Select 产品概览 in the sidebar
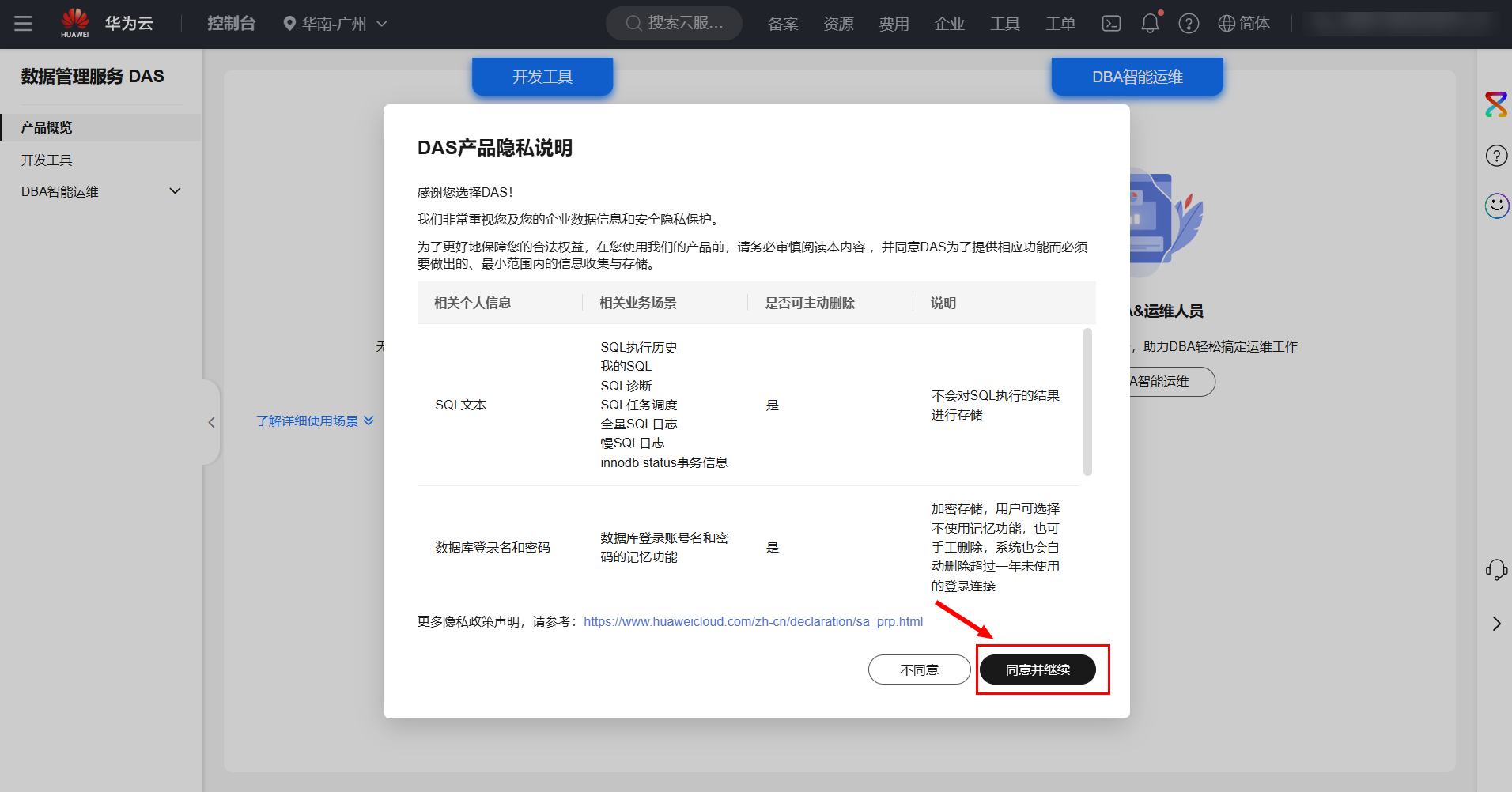This screenshot has height=792, width=1512. click(100, 127)
